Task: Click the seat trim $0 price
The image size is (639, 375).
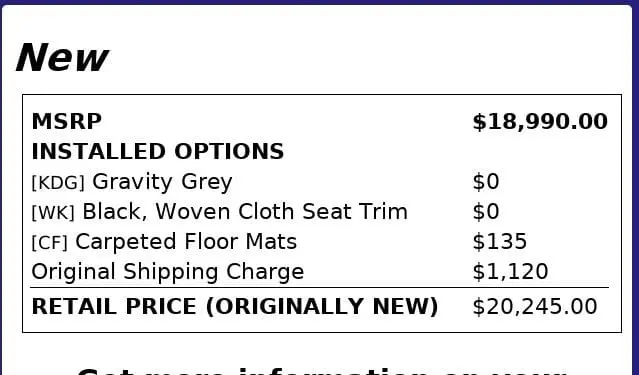Action: [x=486, y=212]
